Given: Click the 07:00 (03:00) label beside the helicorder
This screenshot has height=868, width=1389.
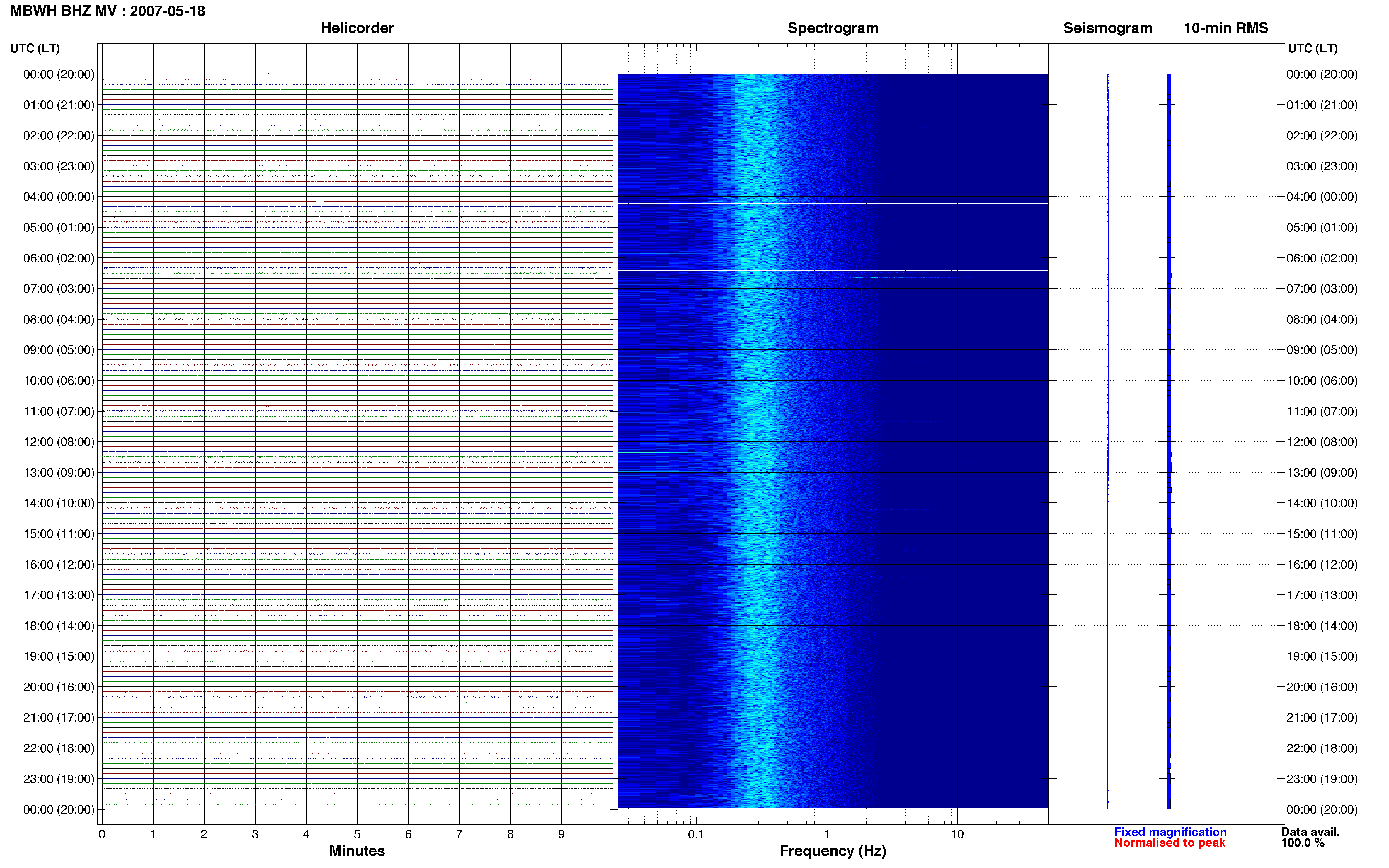Looking at the screenshot, I should (59, 289).
